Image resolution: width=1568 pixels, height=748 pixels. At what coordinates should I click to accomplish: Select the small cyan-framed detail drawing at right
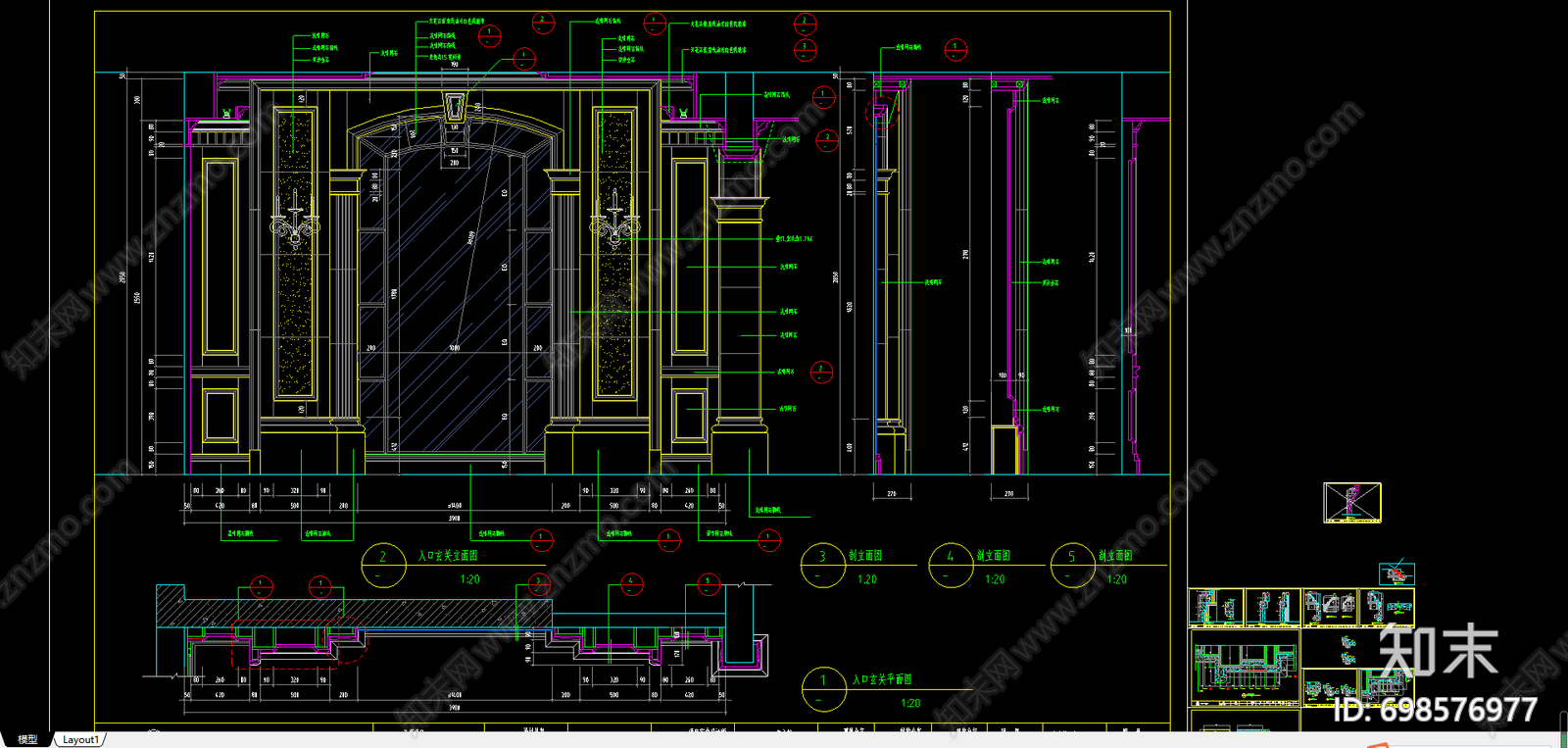coord(1397,573)
